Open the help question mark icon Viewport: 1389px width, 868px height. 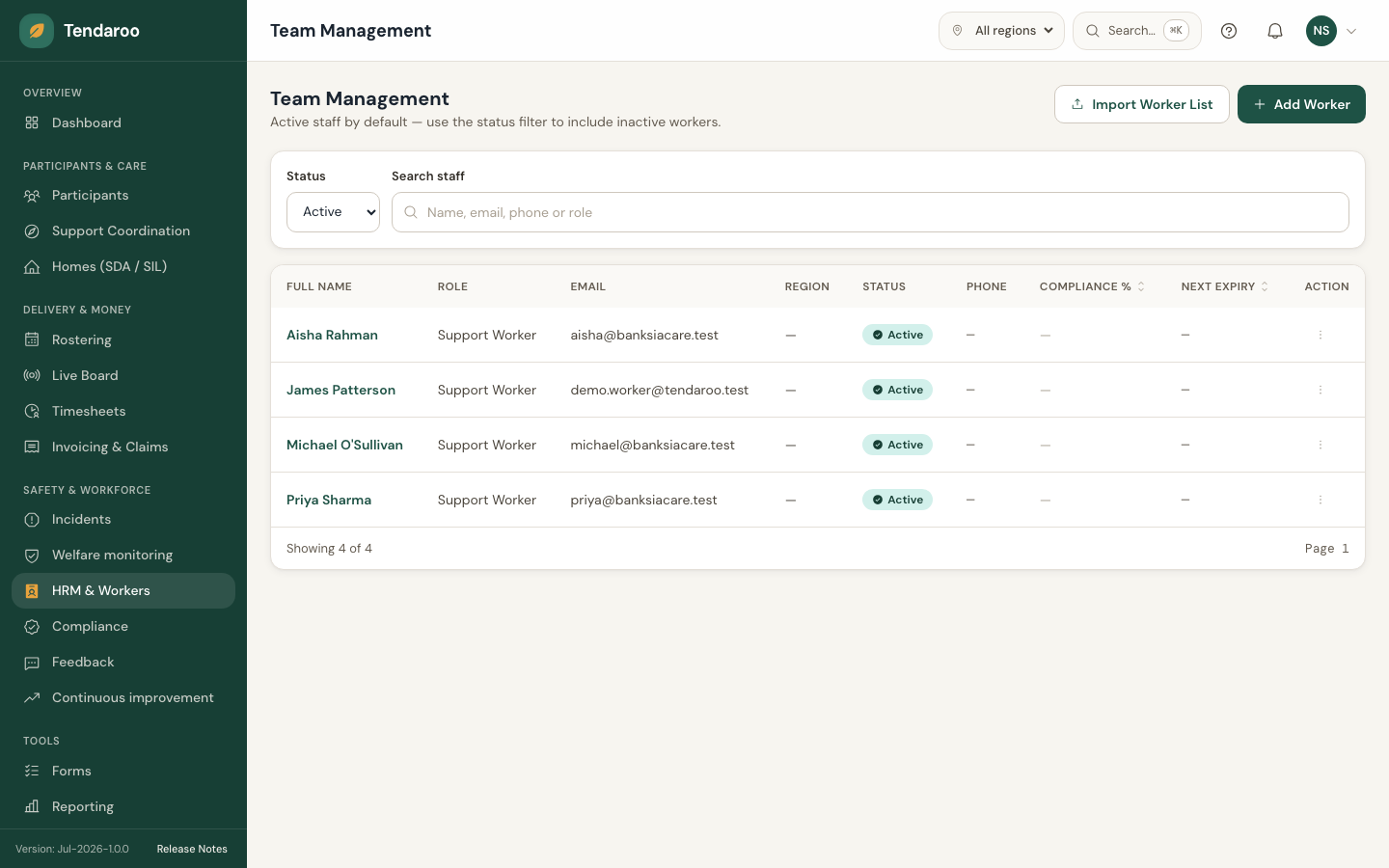tap(1229, 31)
